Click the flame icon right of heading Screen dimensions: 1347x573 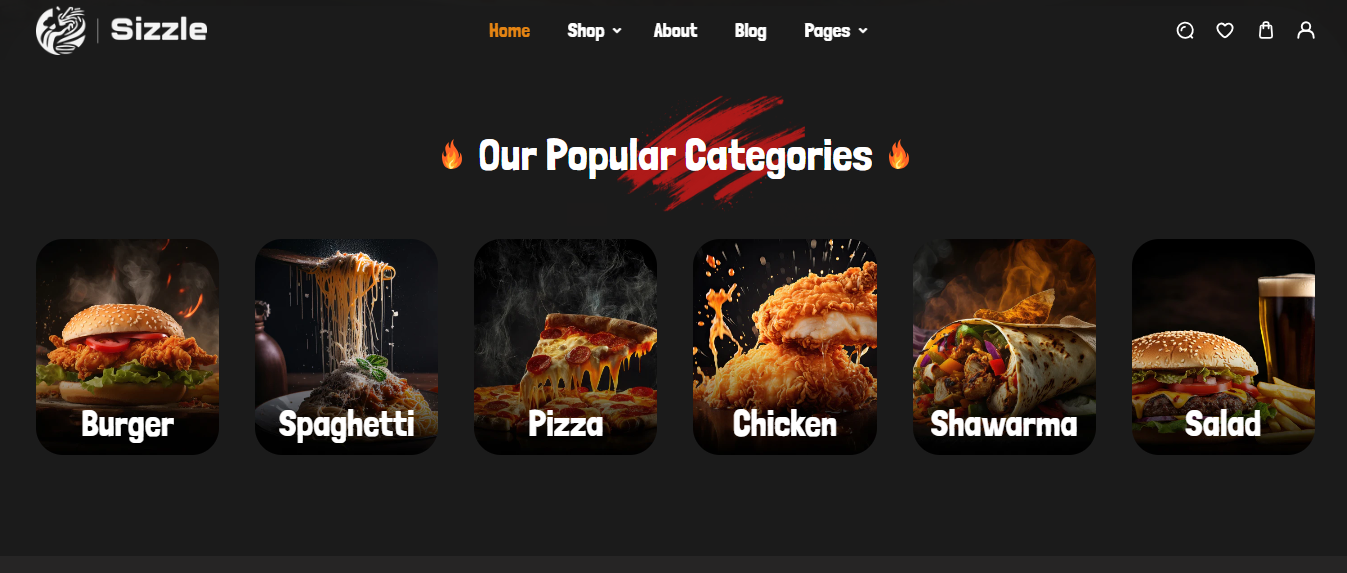coord(899,155)
